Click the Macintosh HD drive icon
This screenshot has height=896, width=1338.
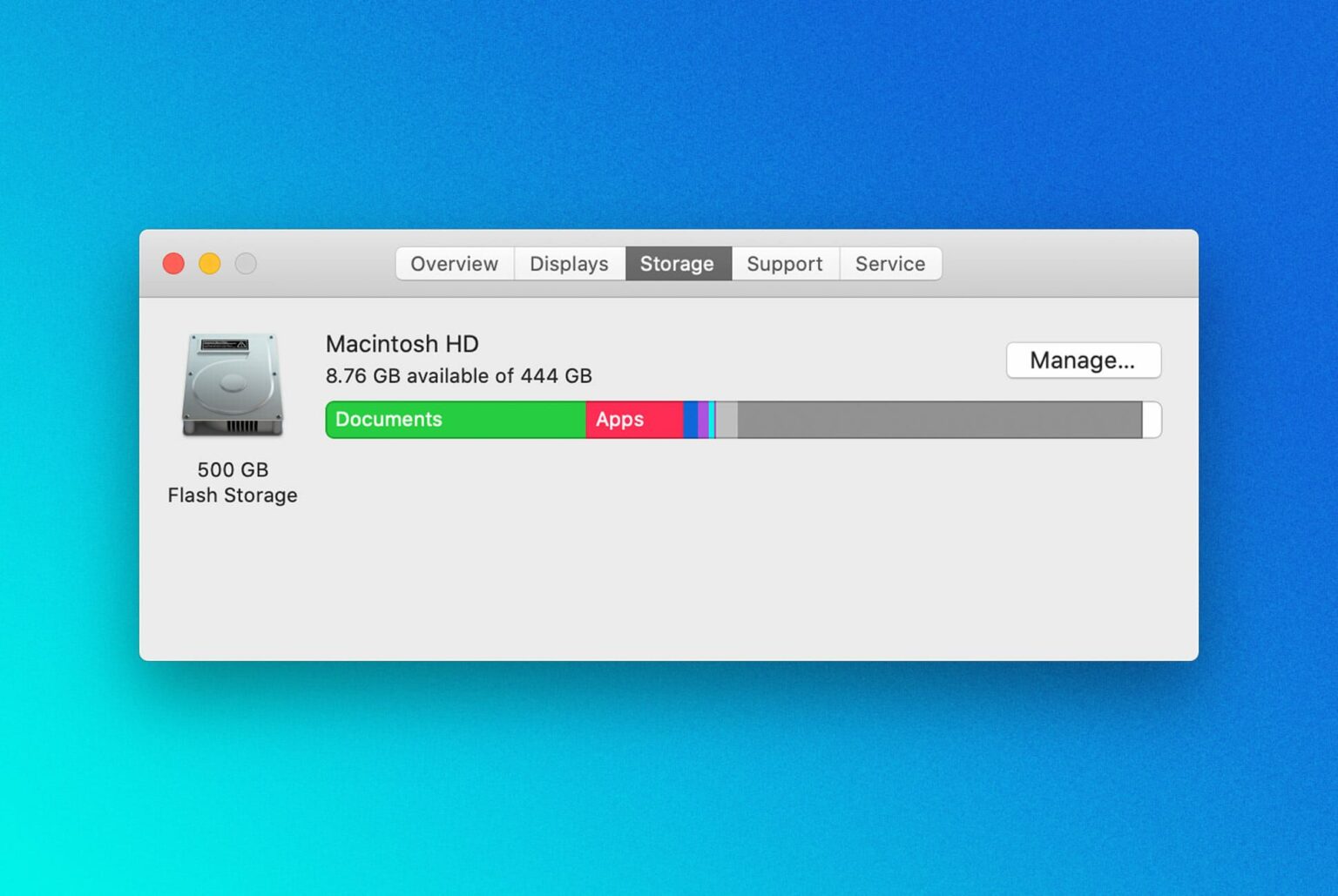pos(233,384)
